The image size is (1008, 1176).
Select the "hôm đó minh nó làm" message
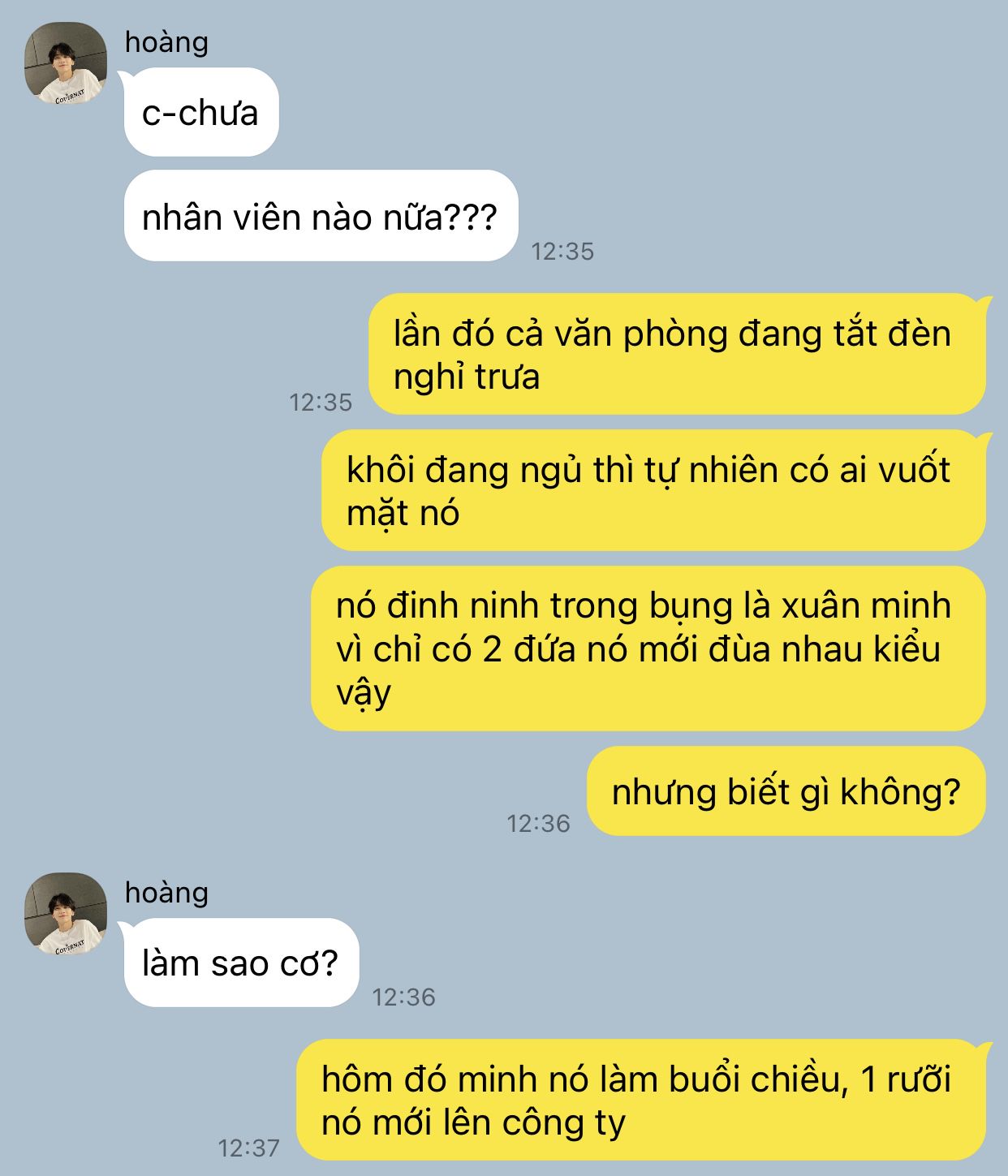(641, 1100)
